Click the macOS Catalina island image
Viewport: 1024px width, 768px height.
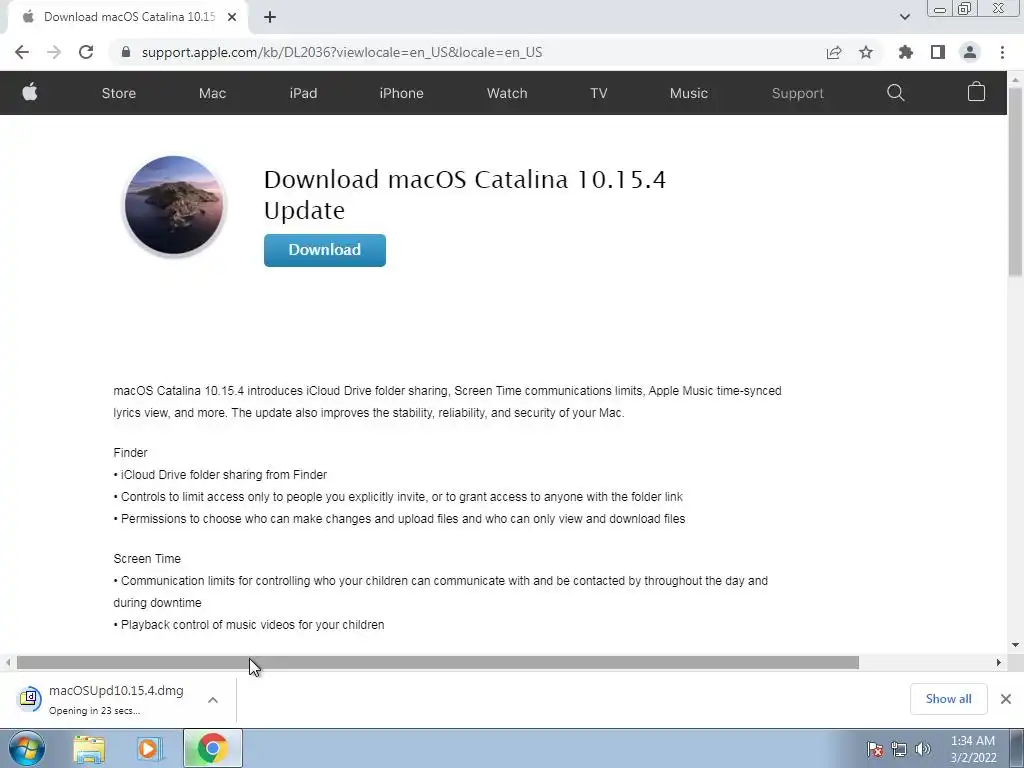174,205
